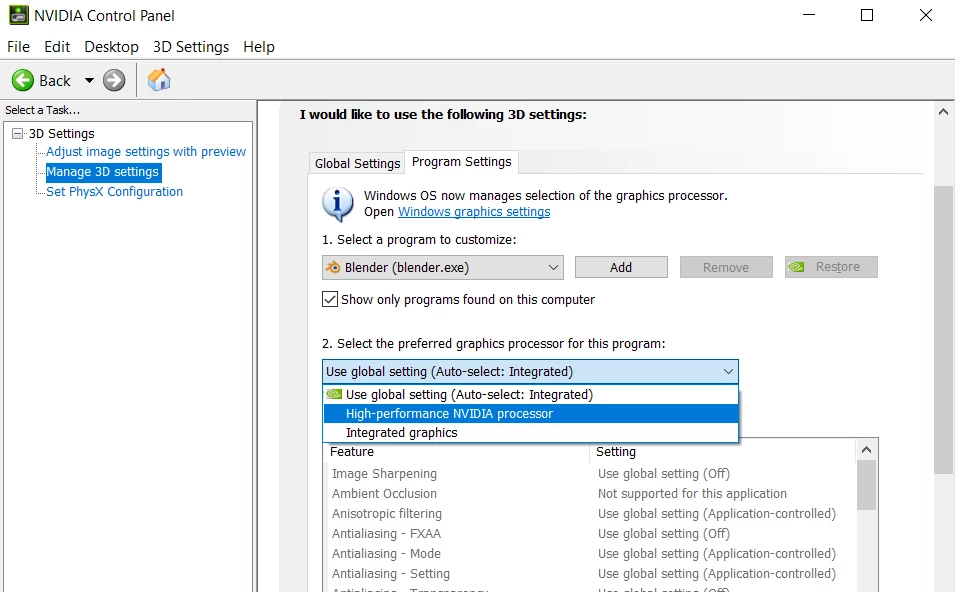Screen dimensions: 955x592
Task: Click the NVIDIA Control Panel title icon
Action: (x=18, y=15)
